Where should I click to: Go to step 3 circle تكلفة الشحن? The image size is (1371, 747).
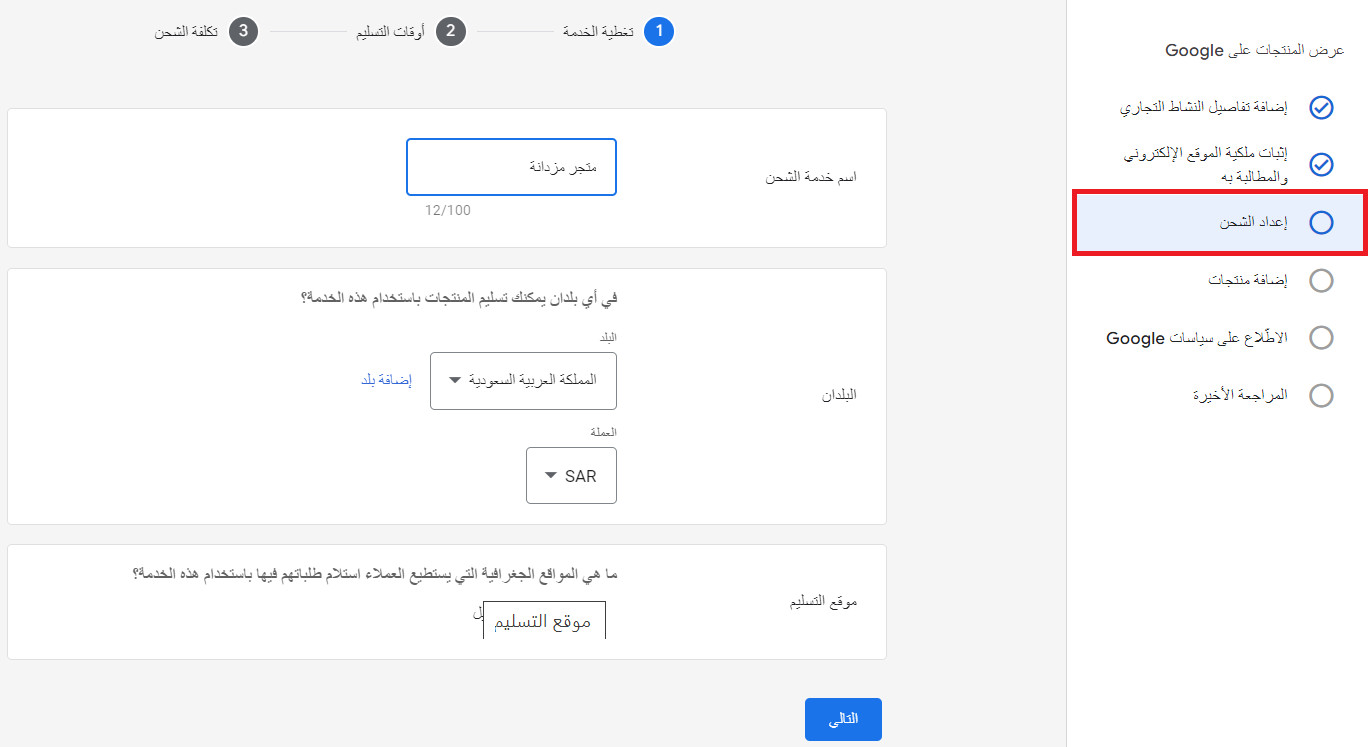coord(243,31)
